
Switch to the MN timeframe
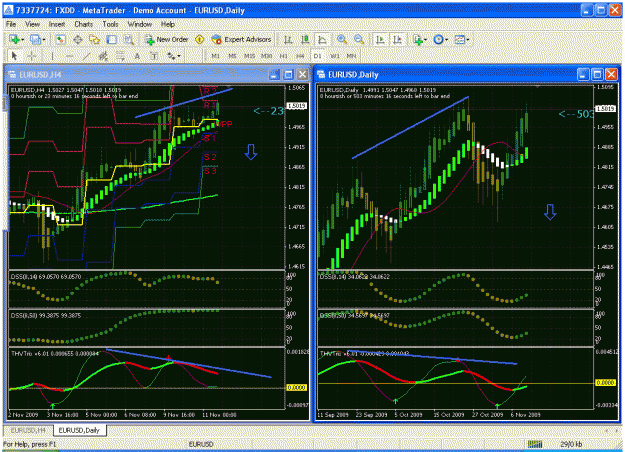(x=351, y=56)
